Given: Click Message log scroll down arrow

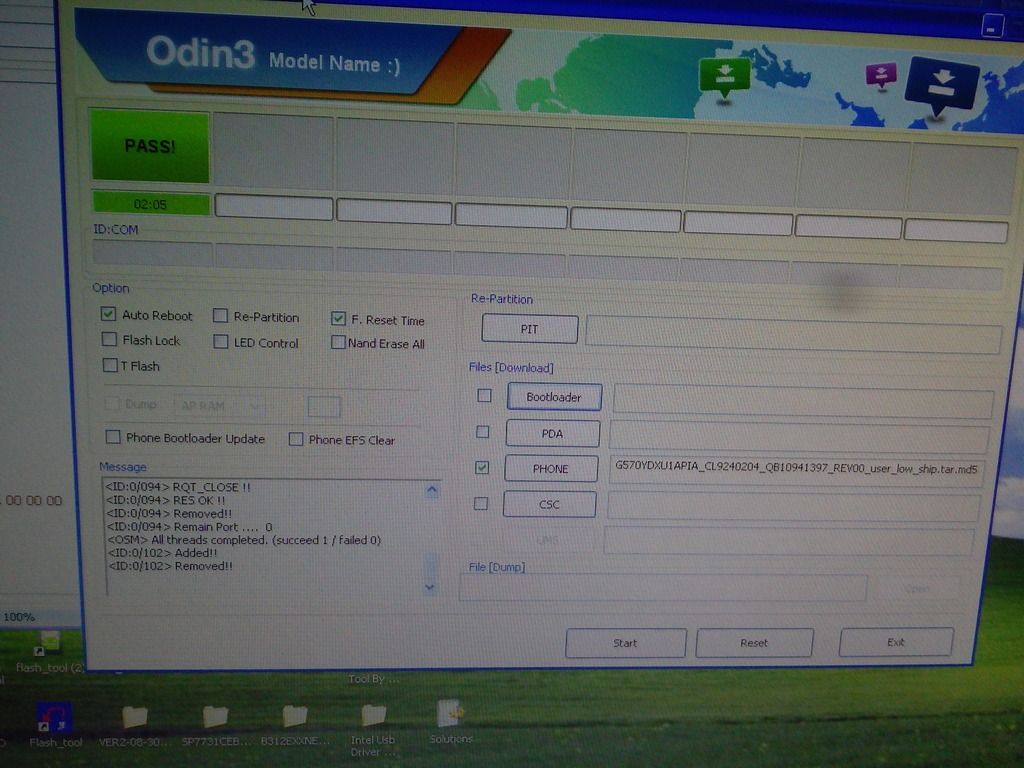Looking at the screenshot, I should pos(430,586).
